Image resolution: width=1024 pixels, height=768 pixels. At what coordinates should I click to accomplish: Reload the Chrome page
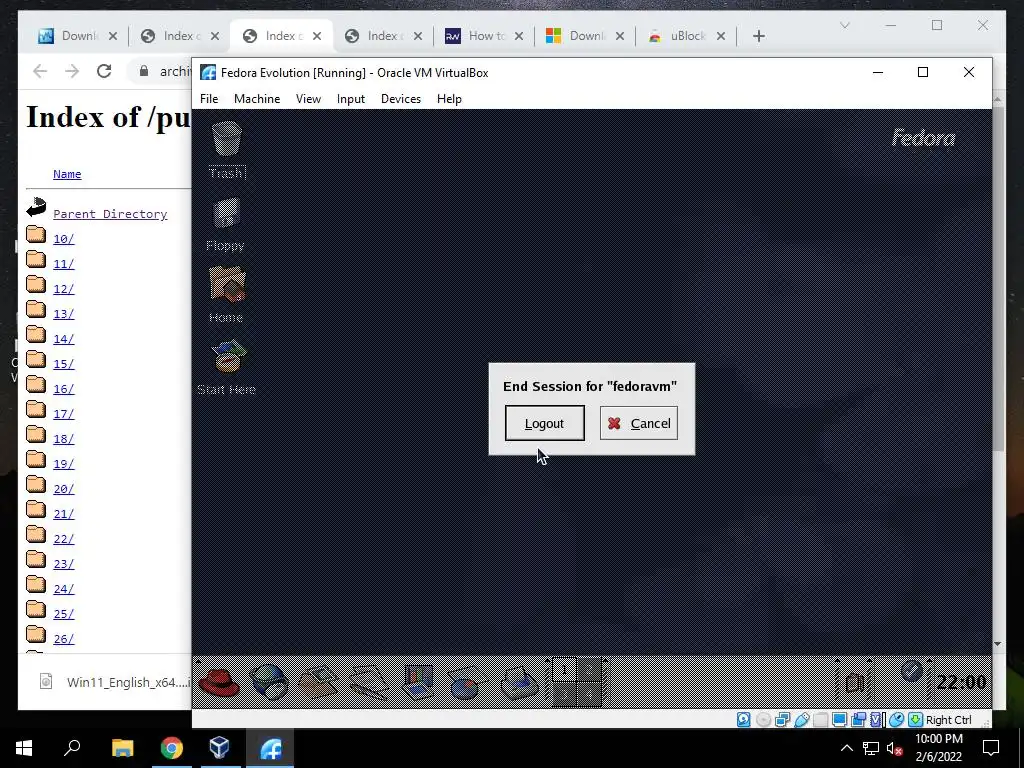click(x=104, y=71)
